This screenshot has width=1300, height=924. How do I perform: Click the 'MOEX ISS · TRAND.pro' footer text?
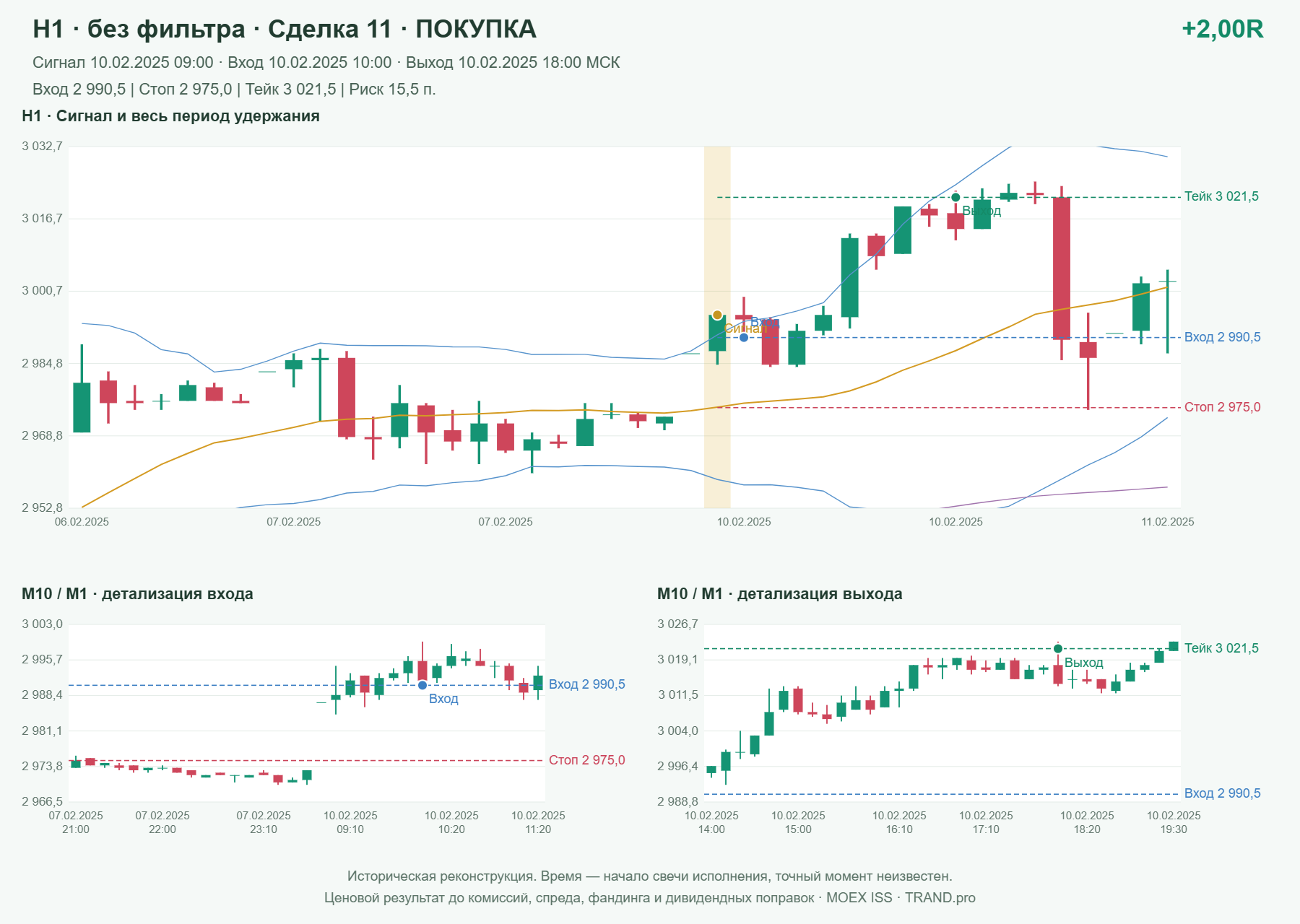pyautogui.click(x=901, y=898)
